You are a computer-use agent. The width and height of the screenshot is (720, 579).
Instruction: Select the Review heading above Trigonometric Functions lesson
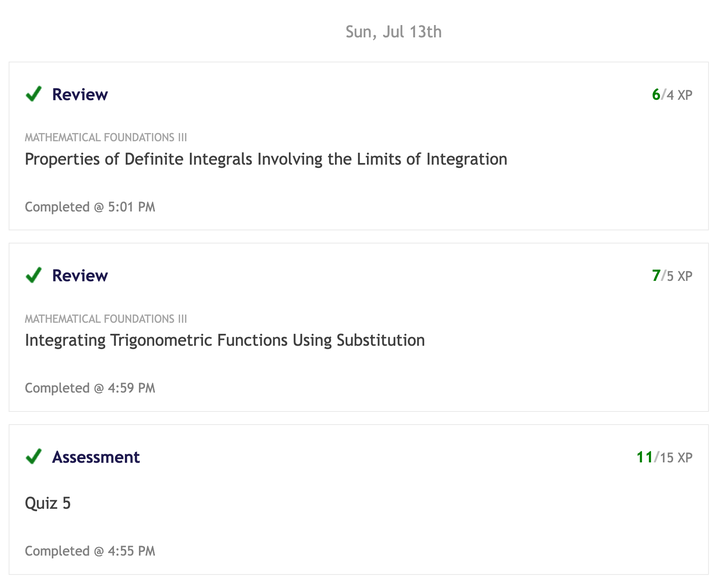[x=80, y=275]
